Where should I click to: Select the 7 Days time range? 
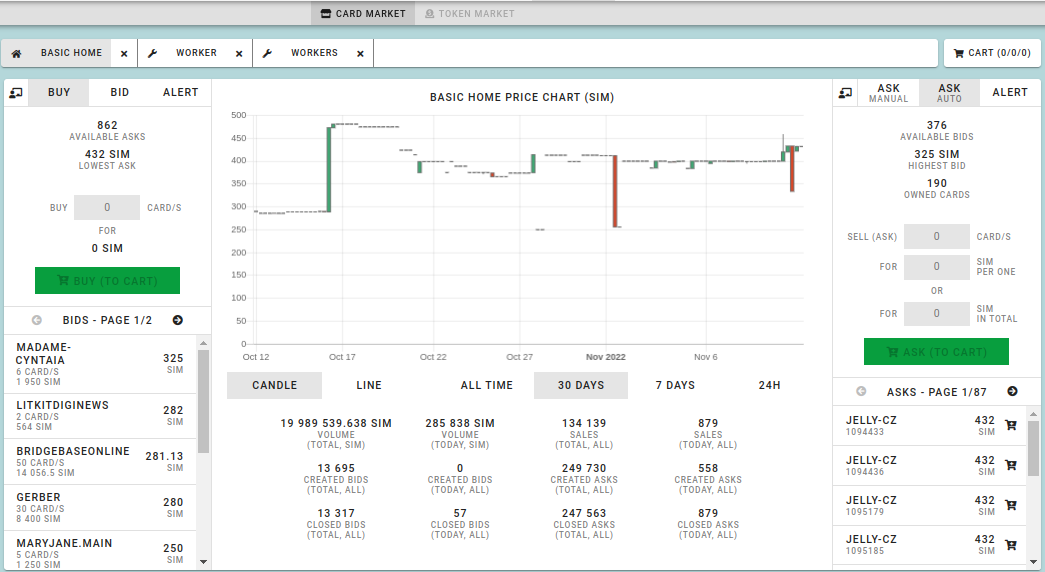pyautogui.click(x=675, y=385)
